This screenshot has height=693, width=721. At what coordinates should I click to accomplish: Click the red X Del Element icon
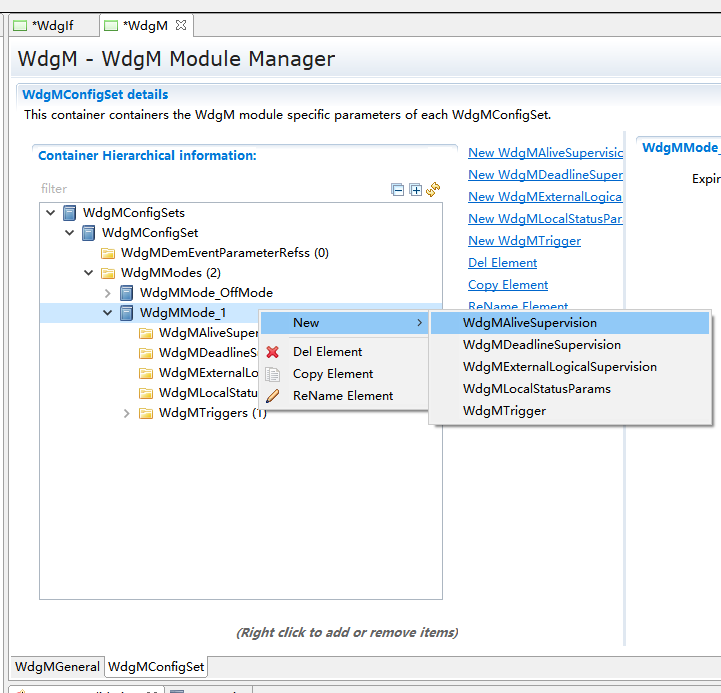click(272, 352)
